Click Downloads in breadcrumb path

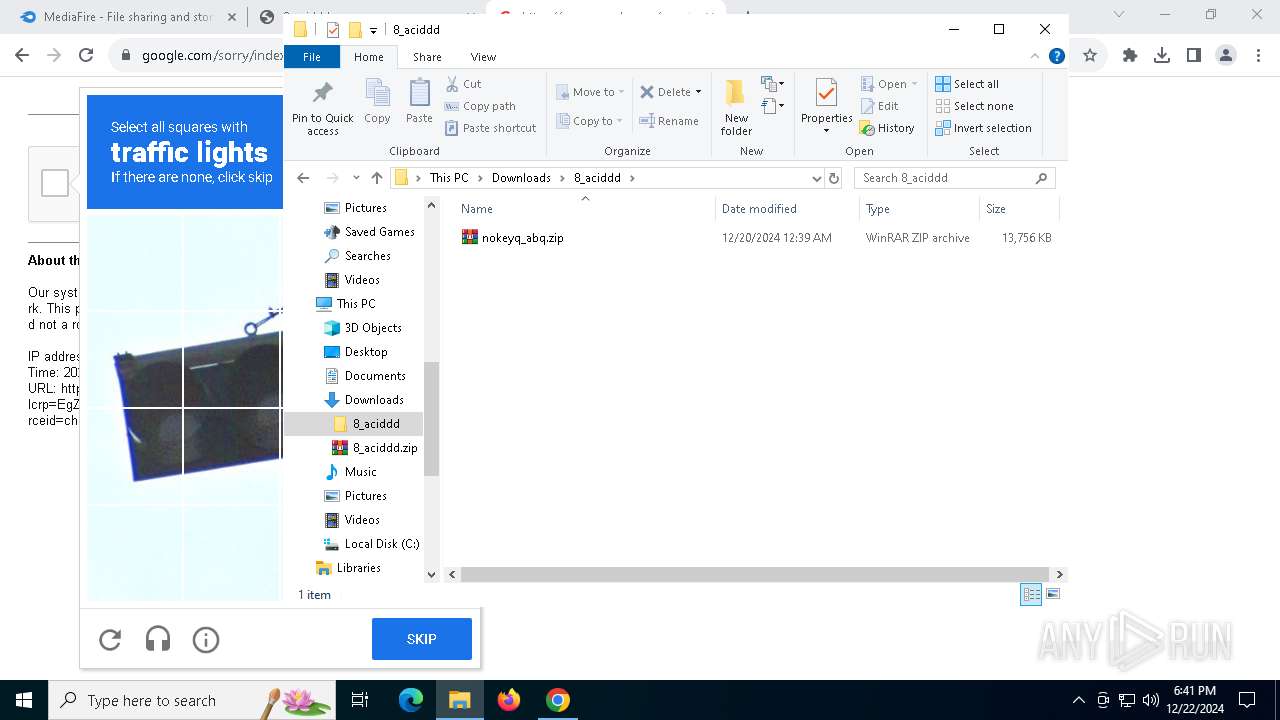click(x=521, y=178)
